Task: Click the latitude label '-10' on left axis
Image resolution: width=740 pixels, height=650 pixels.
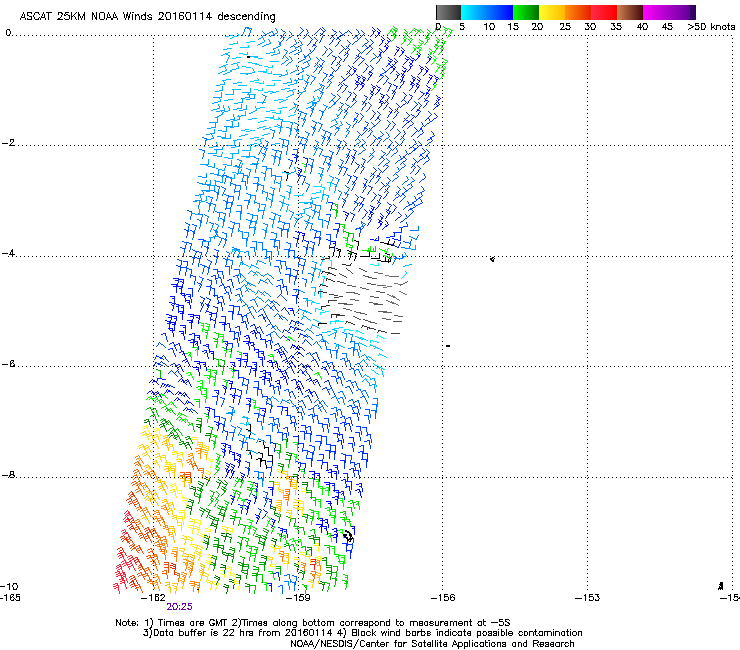Action: coord(9,586)
